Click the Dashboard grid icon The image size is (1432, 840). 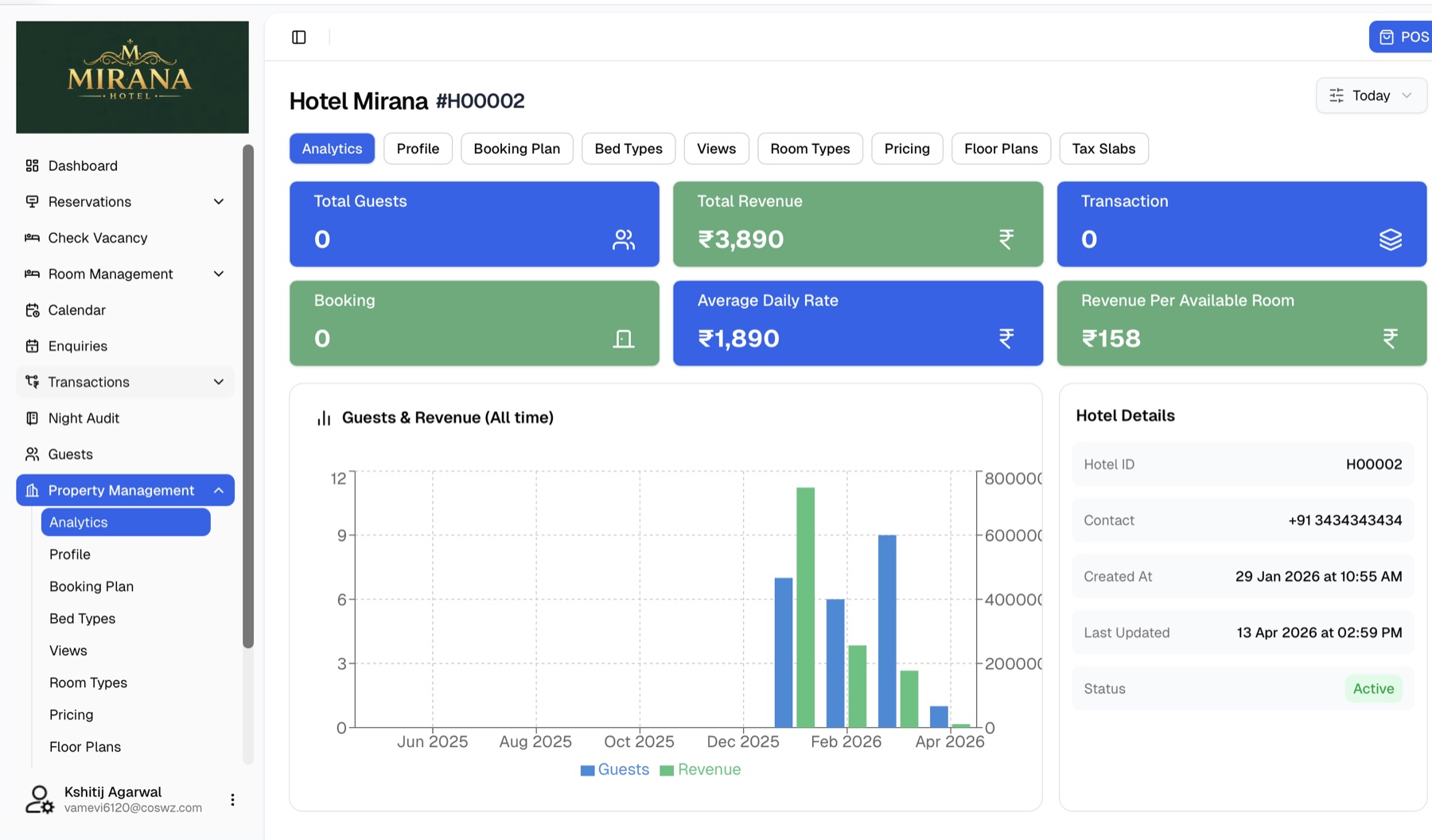click(x=32, y=165)
